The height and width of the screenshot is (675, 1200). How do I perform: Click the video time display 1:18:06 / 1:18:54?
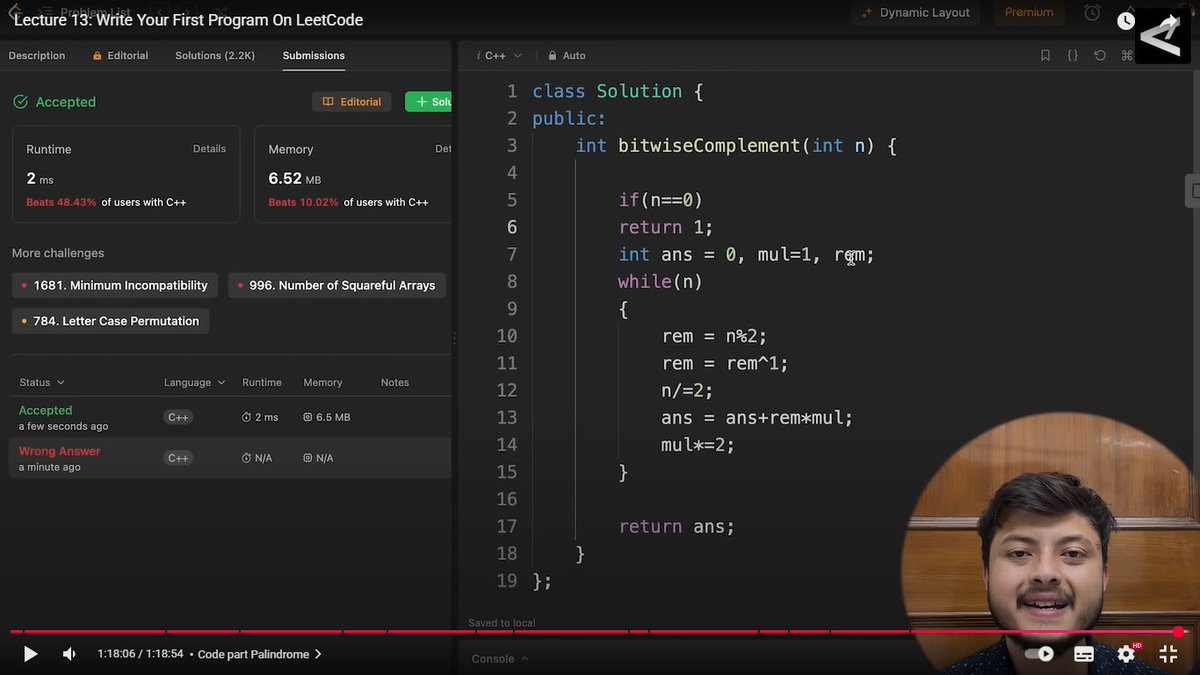pyautogui.click(x=140, y=654)
